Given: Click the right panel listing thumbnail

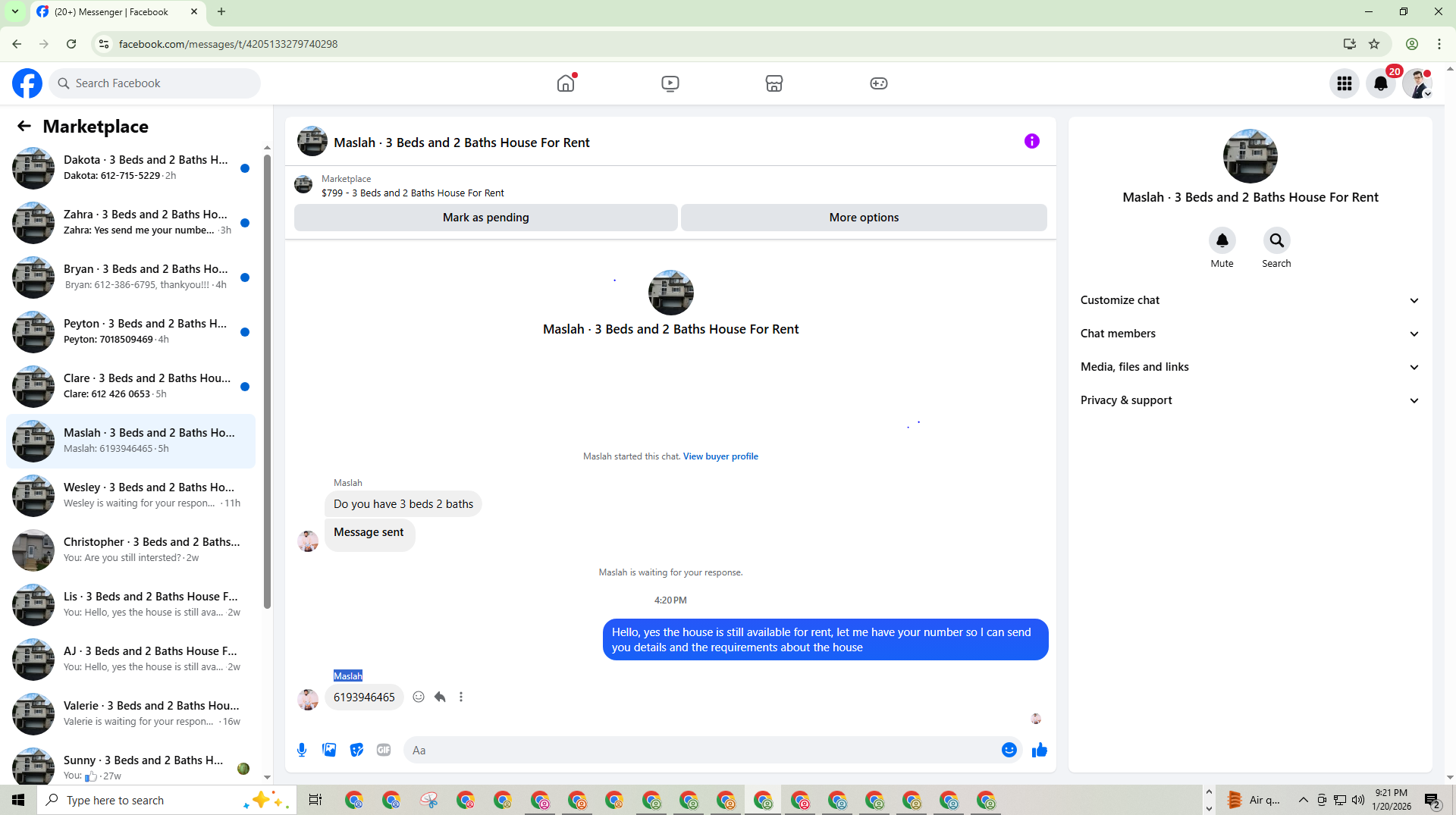Looking at the screenshot, I should pos(1250,156).
